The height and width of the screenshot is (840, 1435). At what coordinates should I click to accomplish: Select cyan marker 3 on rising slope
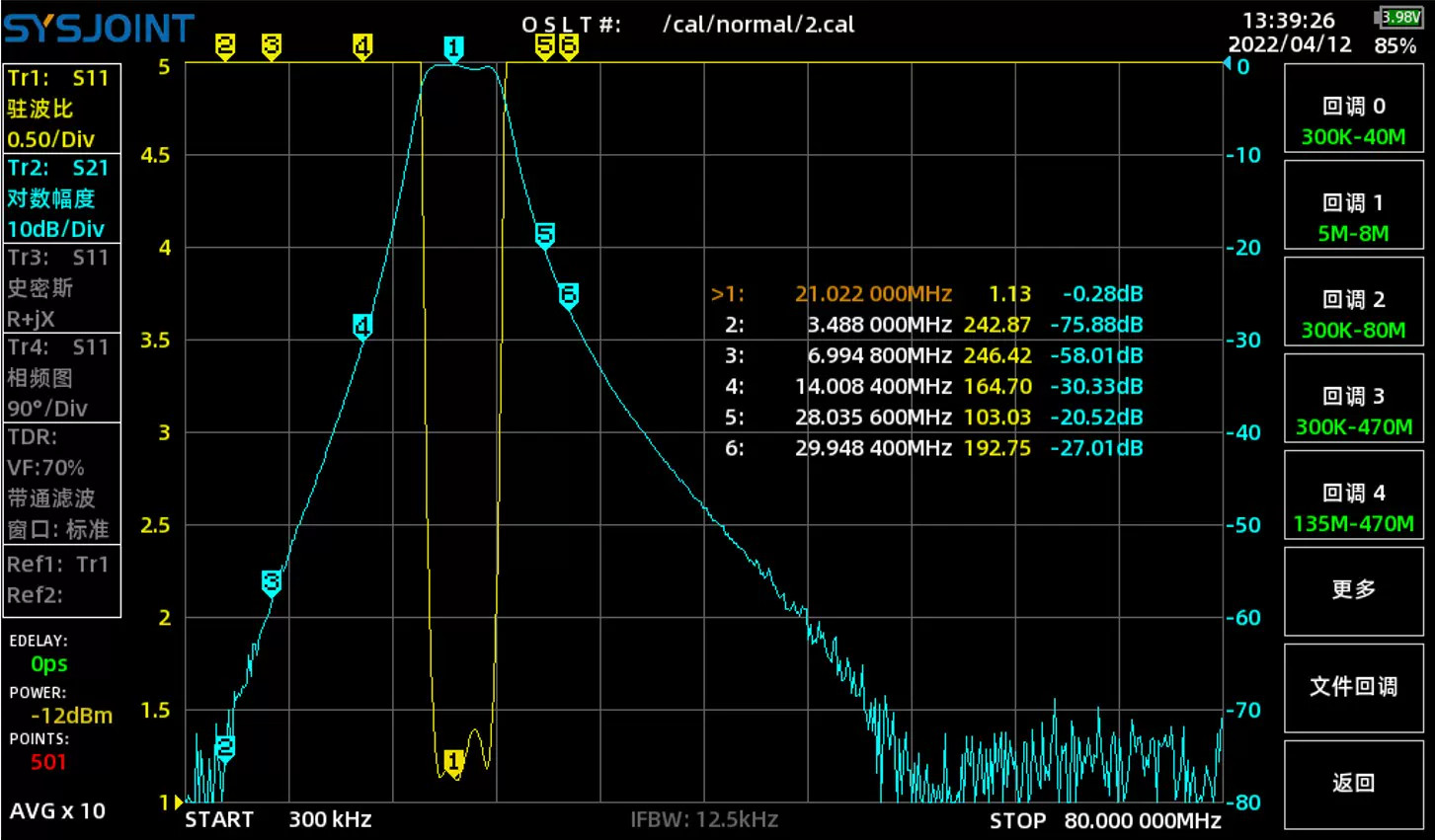coord(272,582)
